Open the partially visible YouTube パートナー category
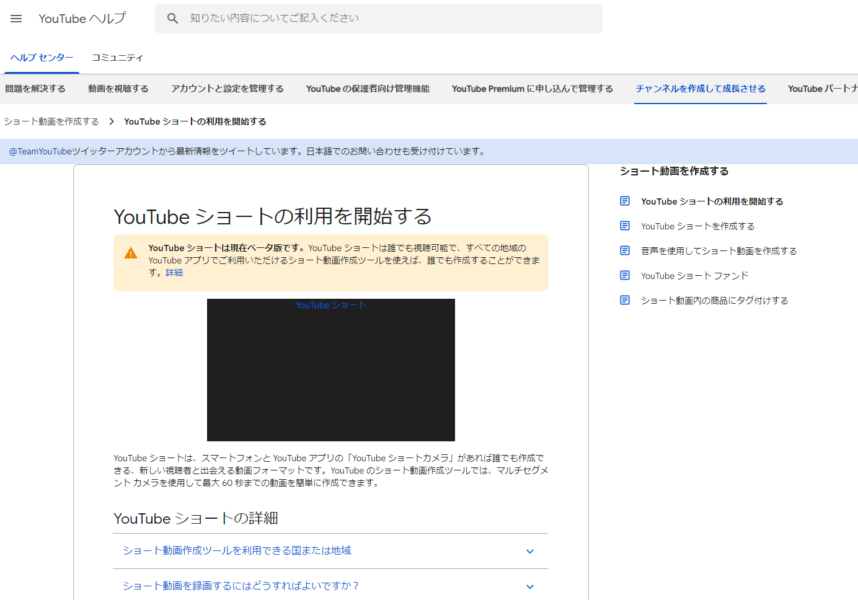 [822, 89]
